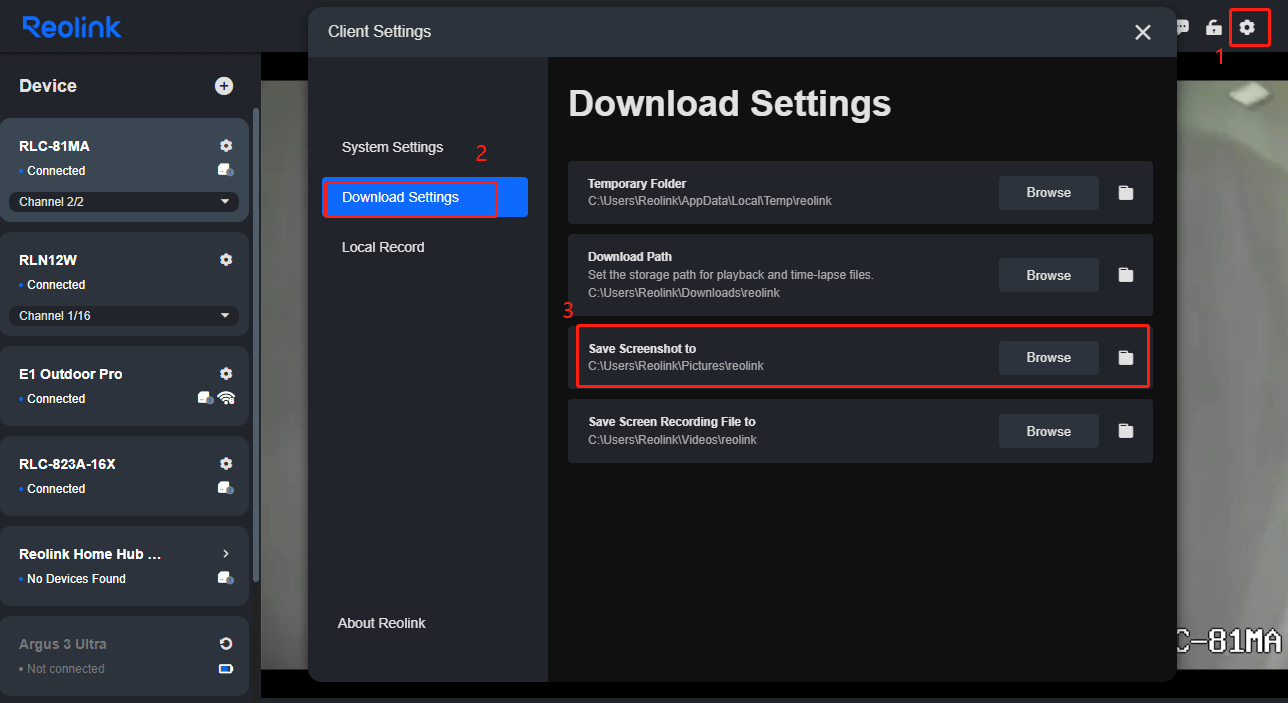Browse for Temporary Folder

[1049, 193]
